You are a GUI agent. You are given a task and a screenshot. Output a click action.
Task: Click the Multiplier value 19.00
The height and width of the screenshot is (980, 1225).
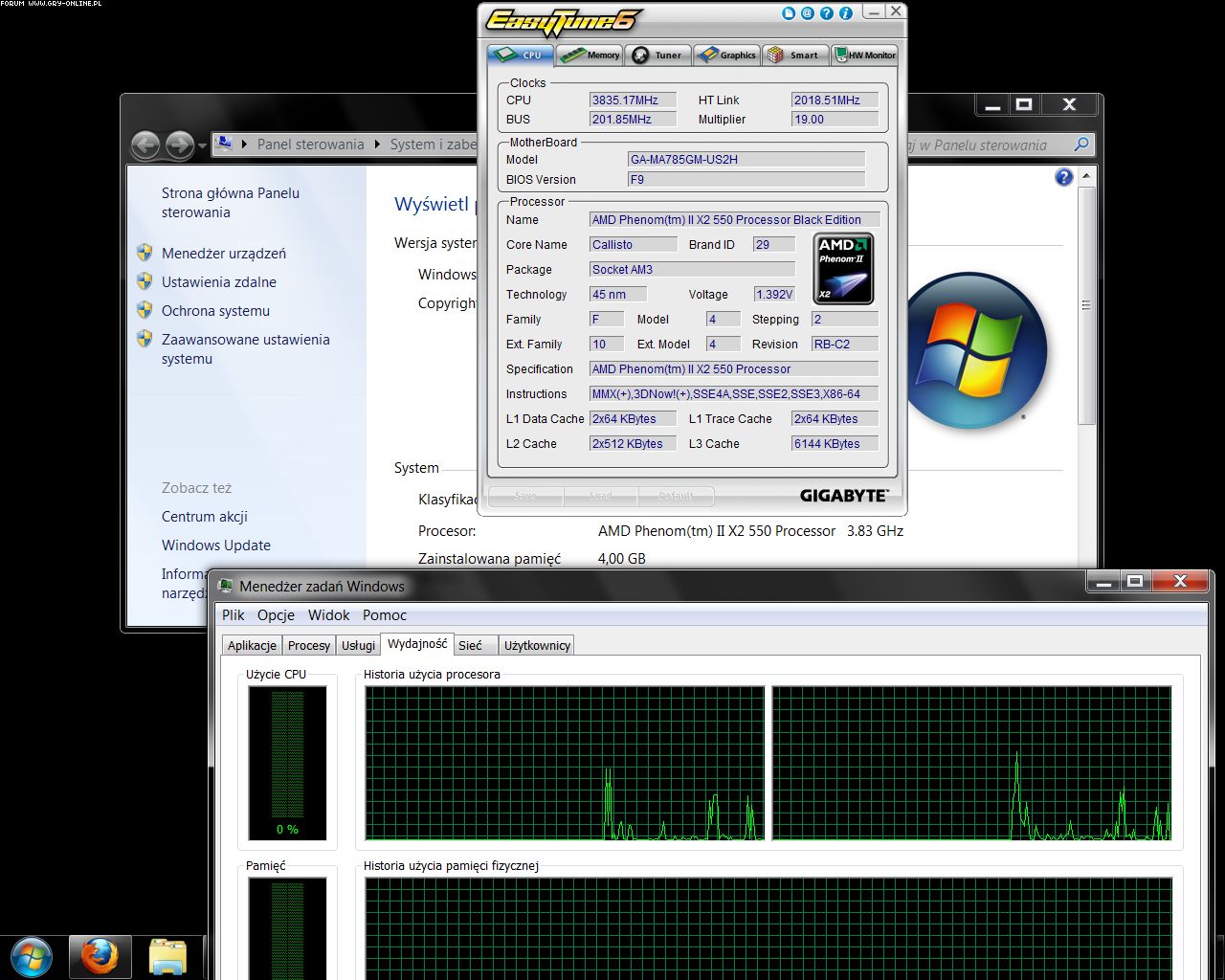tap(835, 120)
